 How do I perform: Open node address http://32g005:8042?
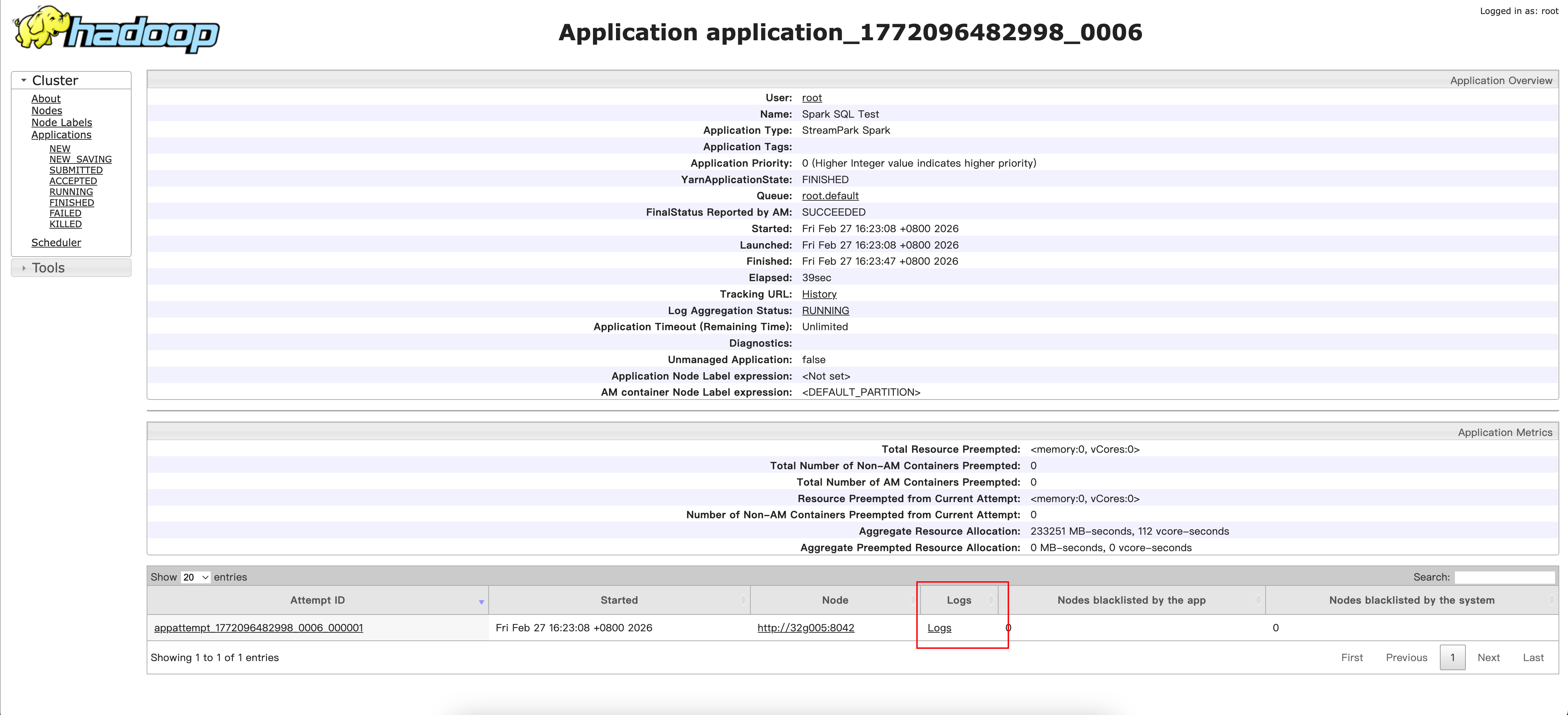(x=805, y=628)
